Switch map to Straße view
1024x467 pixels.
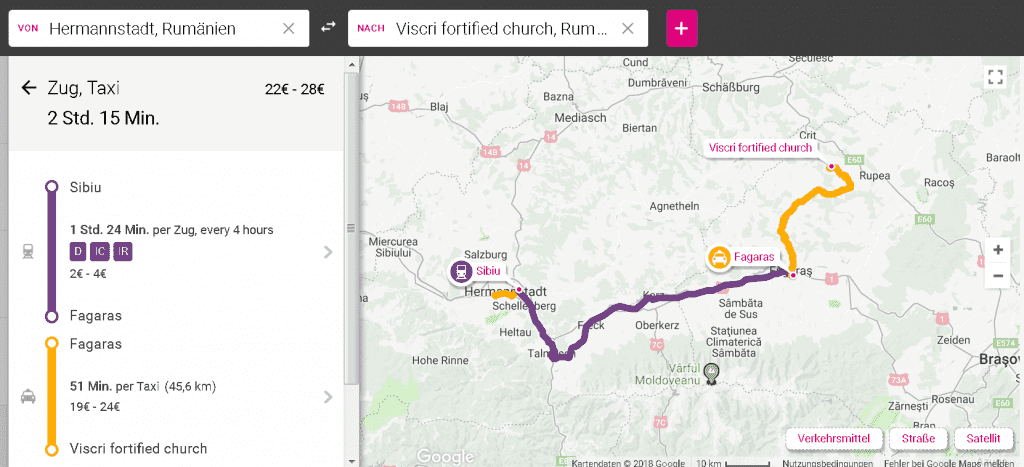point(918,438)
